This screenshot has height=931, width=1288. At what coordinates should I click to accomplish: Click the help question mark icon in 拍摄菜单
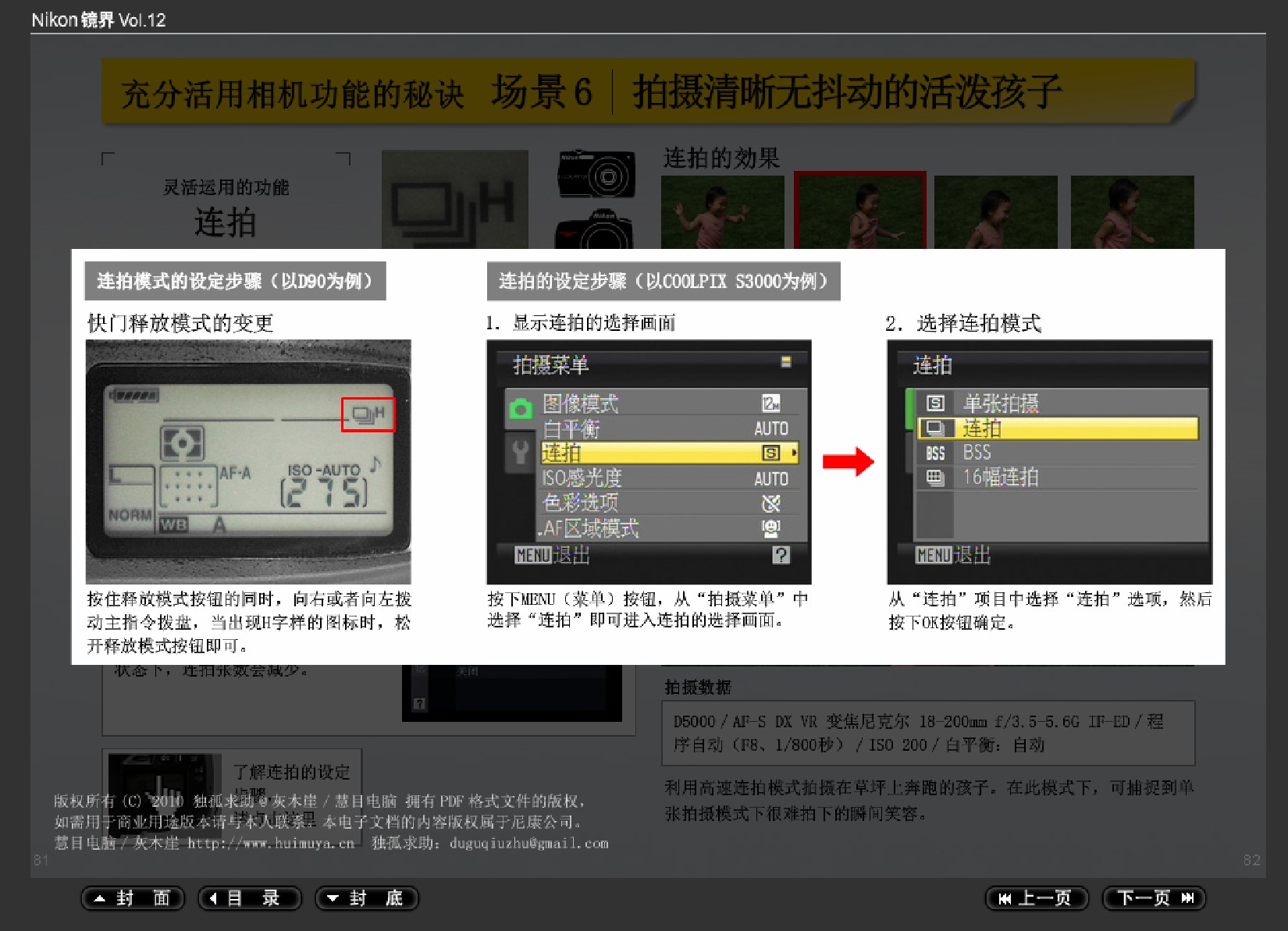[781, 555]
